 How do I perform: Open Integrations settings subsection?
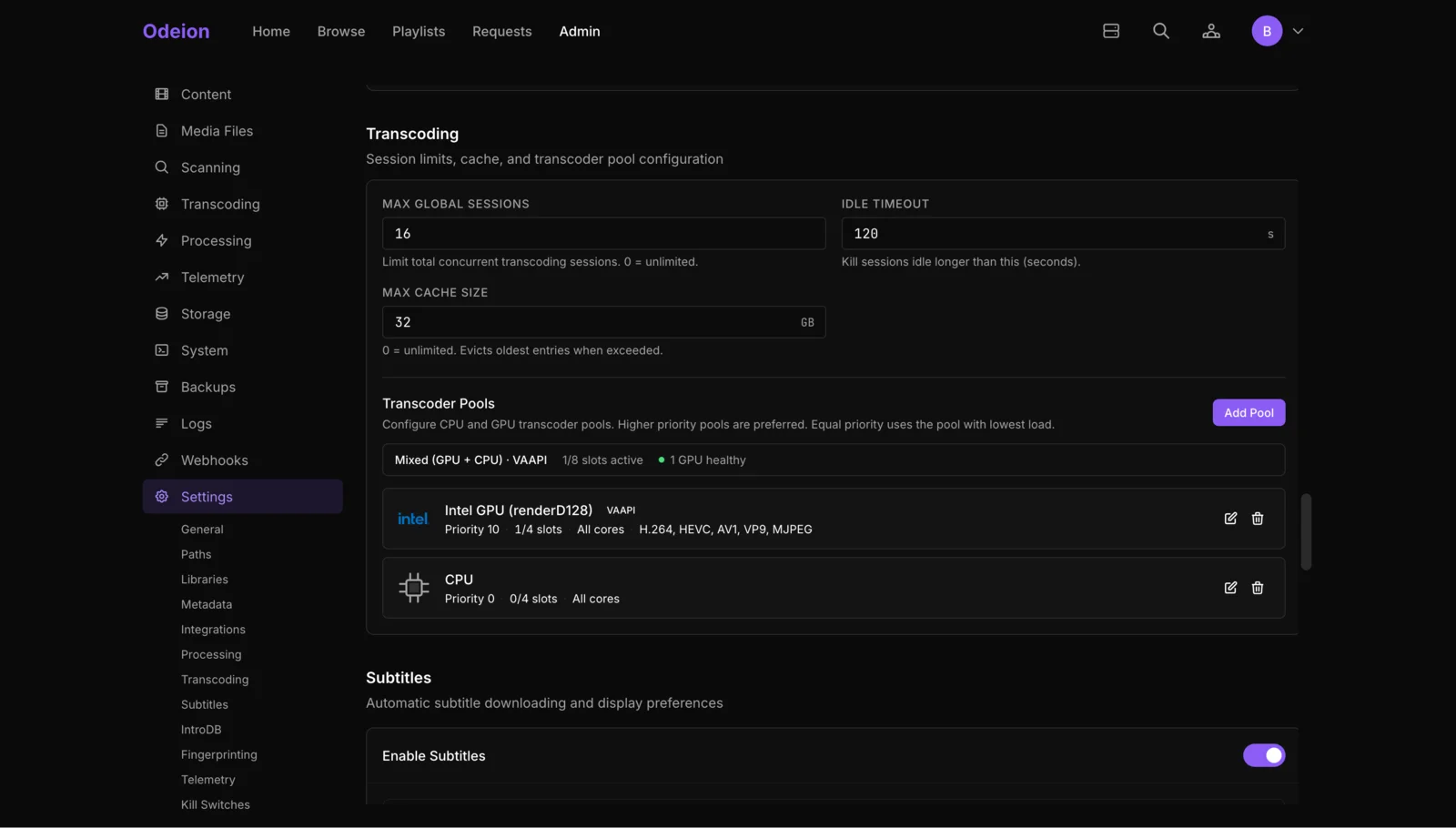[x=213, y=630]
